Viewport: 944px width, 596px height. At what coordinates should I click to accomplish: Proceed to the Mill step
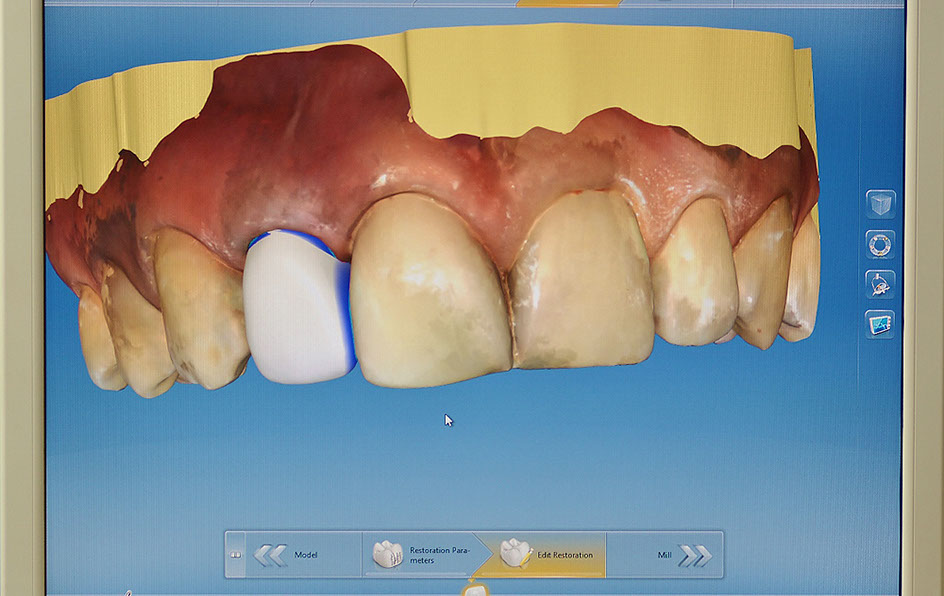click(665, 555)
